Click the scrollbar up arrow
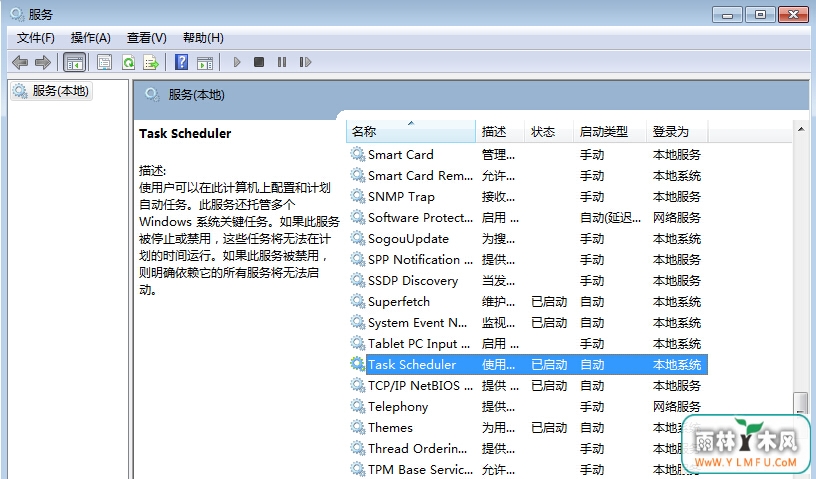The width and height of the screenshot is (816, 479). [x=801, y=129]
